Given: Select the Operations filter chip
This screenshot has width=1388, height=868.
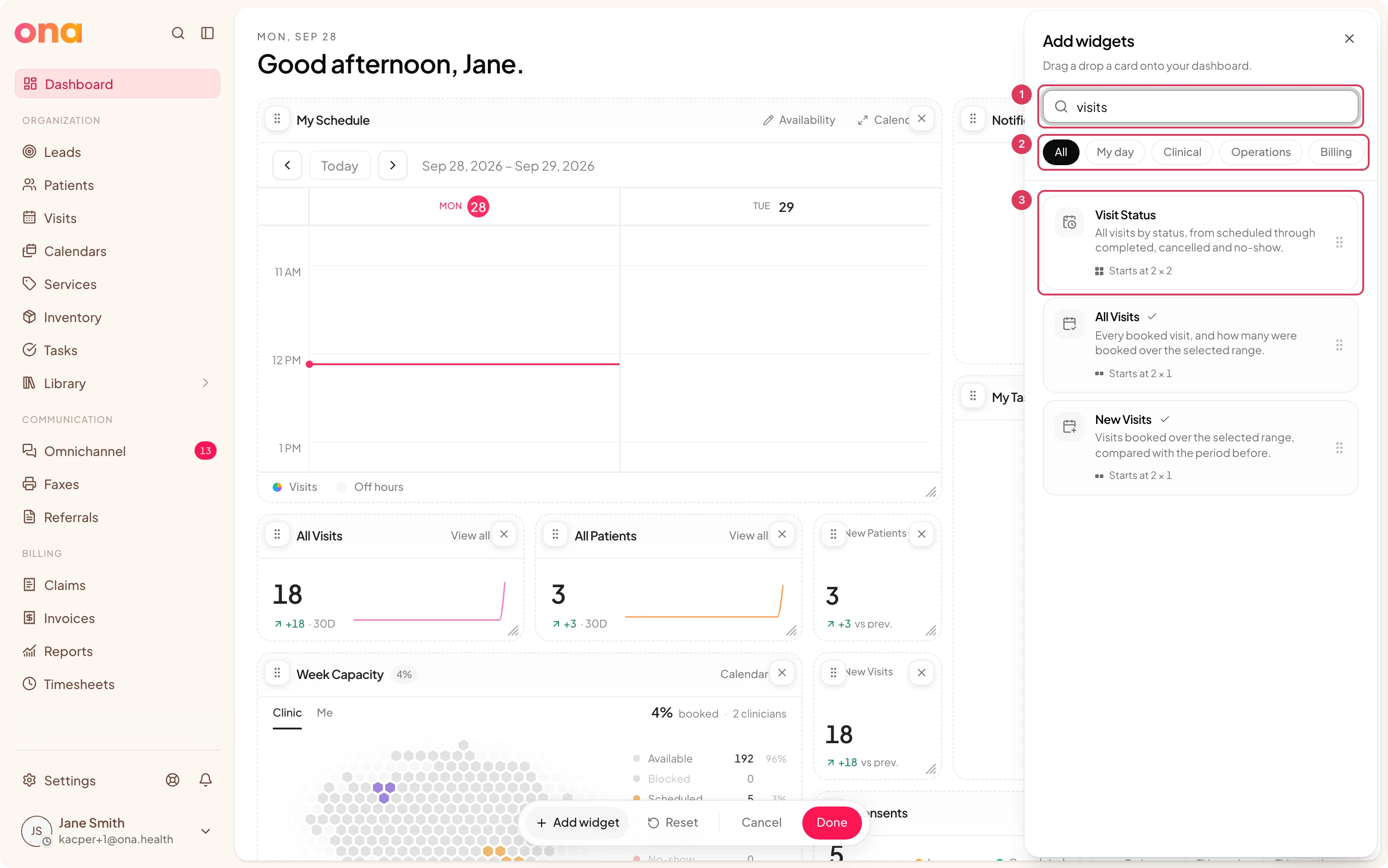Looking at the screenshot, I should 1260,151.
